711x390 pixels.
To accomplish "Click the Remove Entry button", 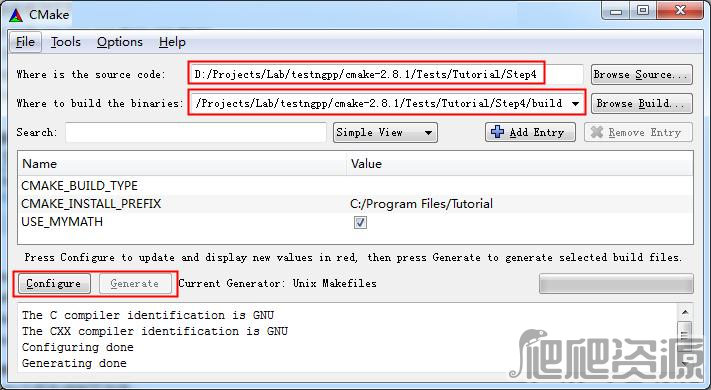I will pyautogui.click(x=638, y=132).
